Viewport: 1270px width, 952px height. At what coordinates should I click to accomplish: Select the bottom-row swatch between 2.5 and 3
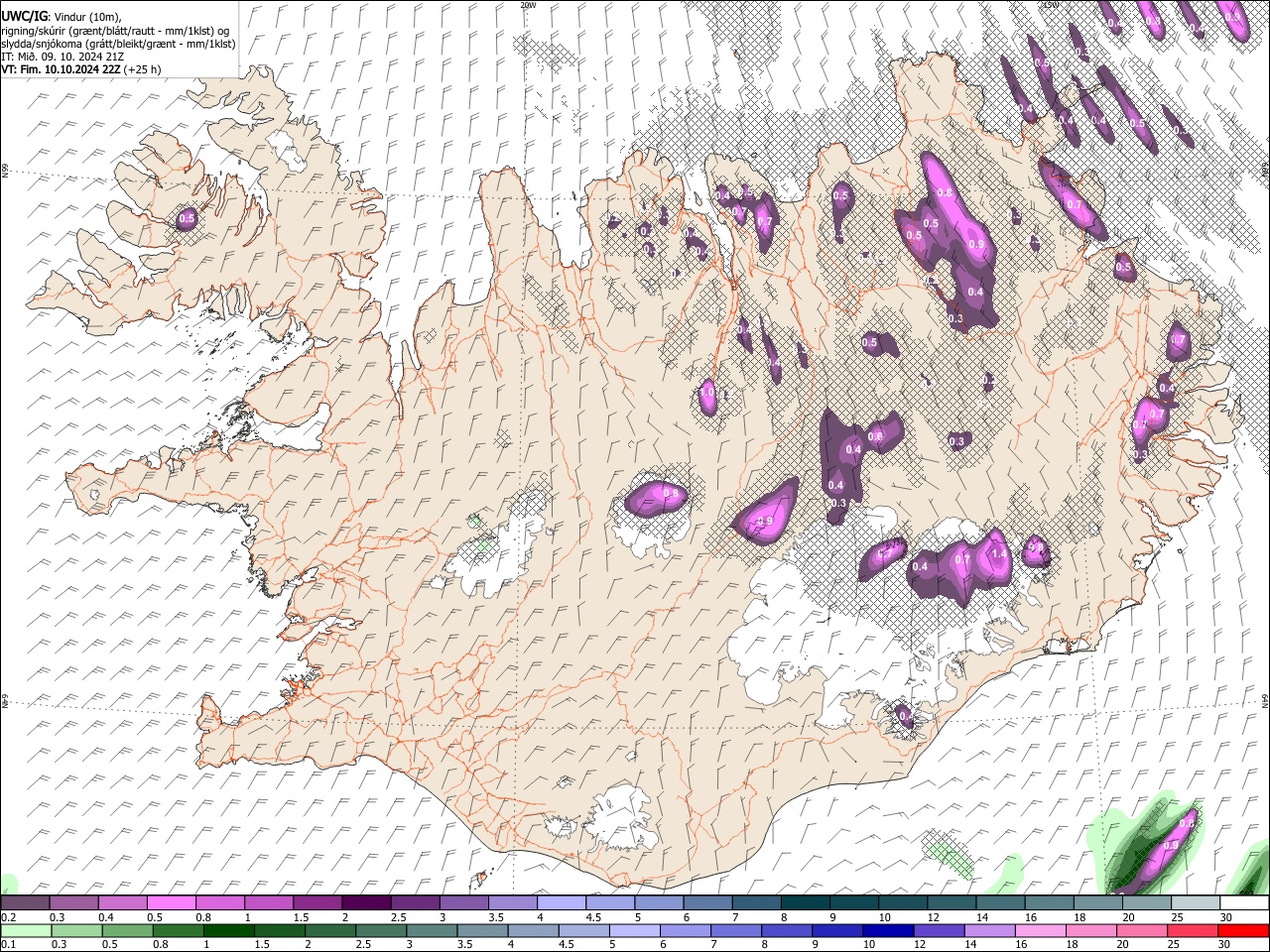[381, 930]
